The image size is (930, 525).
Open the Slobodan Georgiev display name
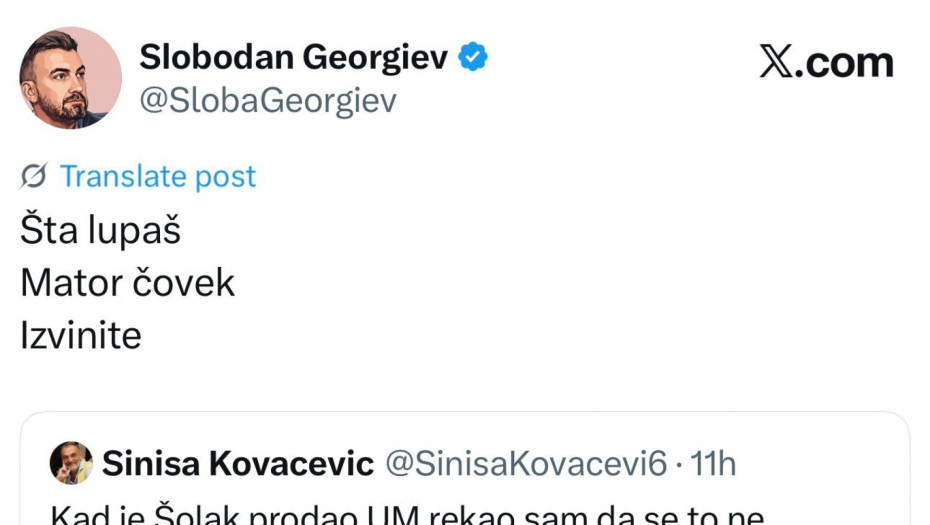[x=293, y=58]
